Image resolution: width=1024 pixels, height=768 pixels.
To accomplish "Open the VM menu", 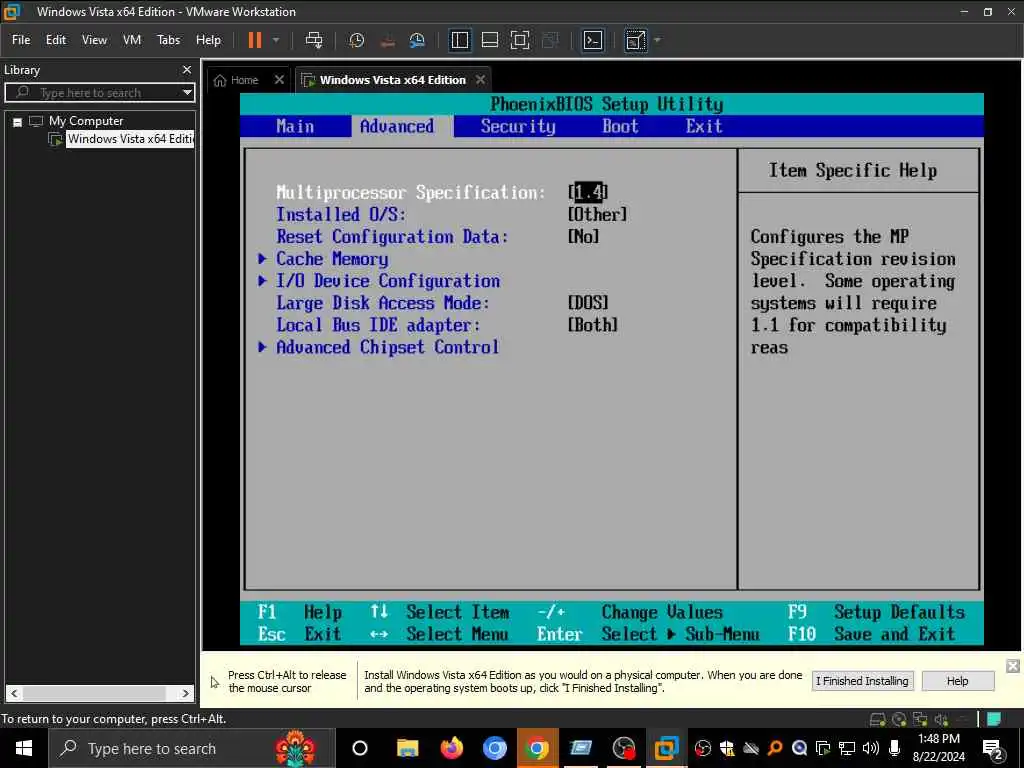I will point(132,40).
